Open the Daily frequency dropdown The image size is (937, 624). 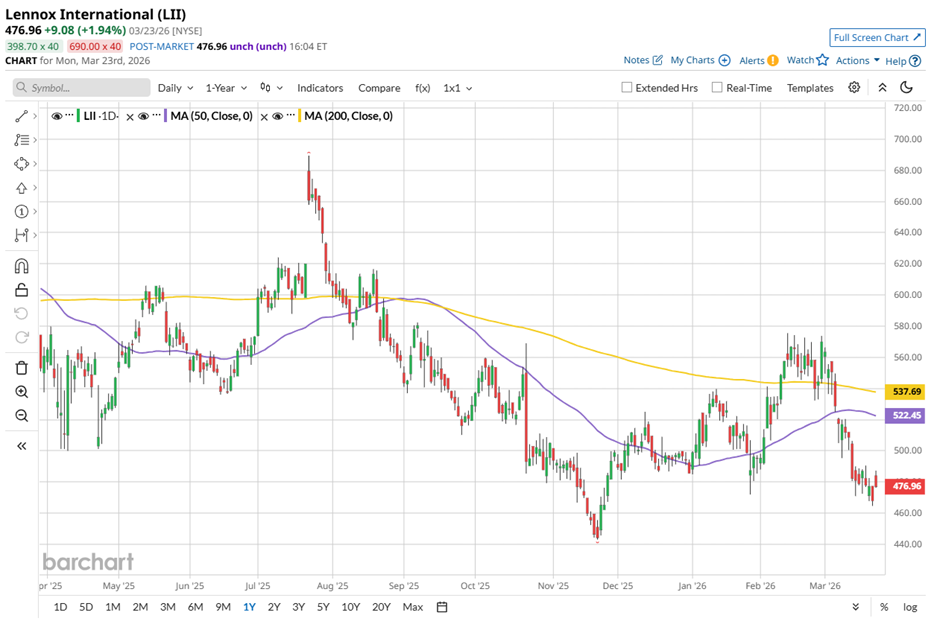tap(175, 88)
